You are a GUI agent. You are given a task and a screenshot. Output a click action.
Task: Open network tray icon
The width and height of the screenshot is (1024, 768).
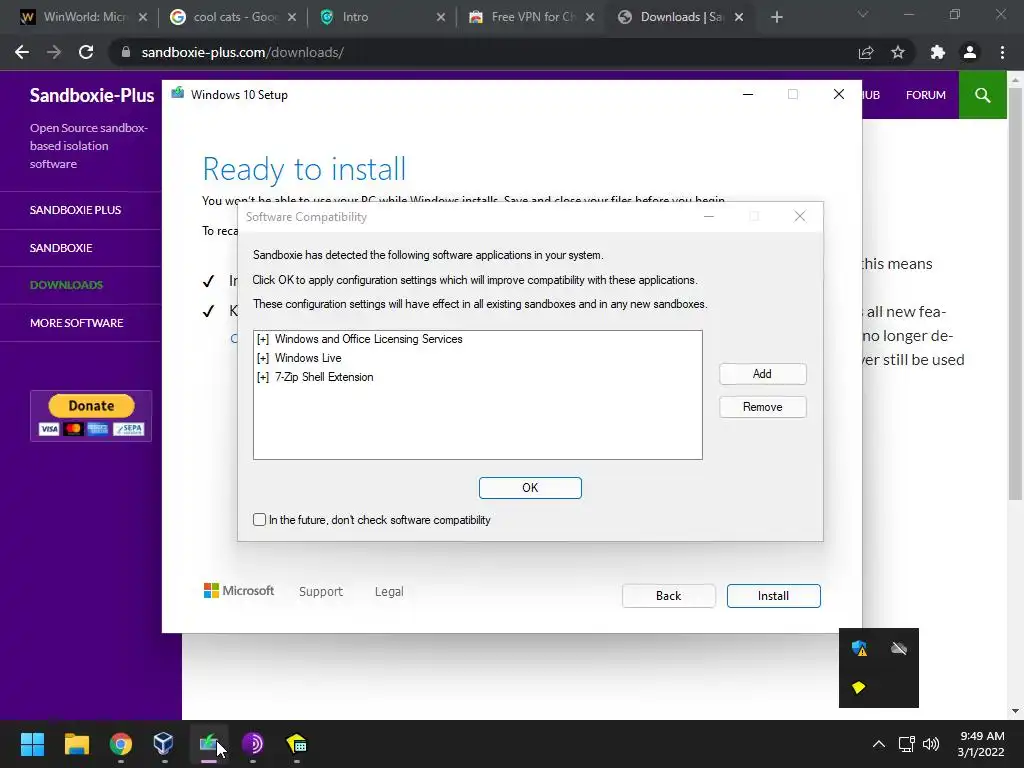pos(906,744)
